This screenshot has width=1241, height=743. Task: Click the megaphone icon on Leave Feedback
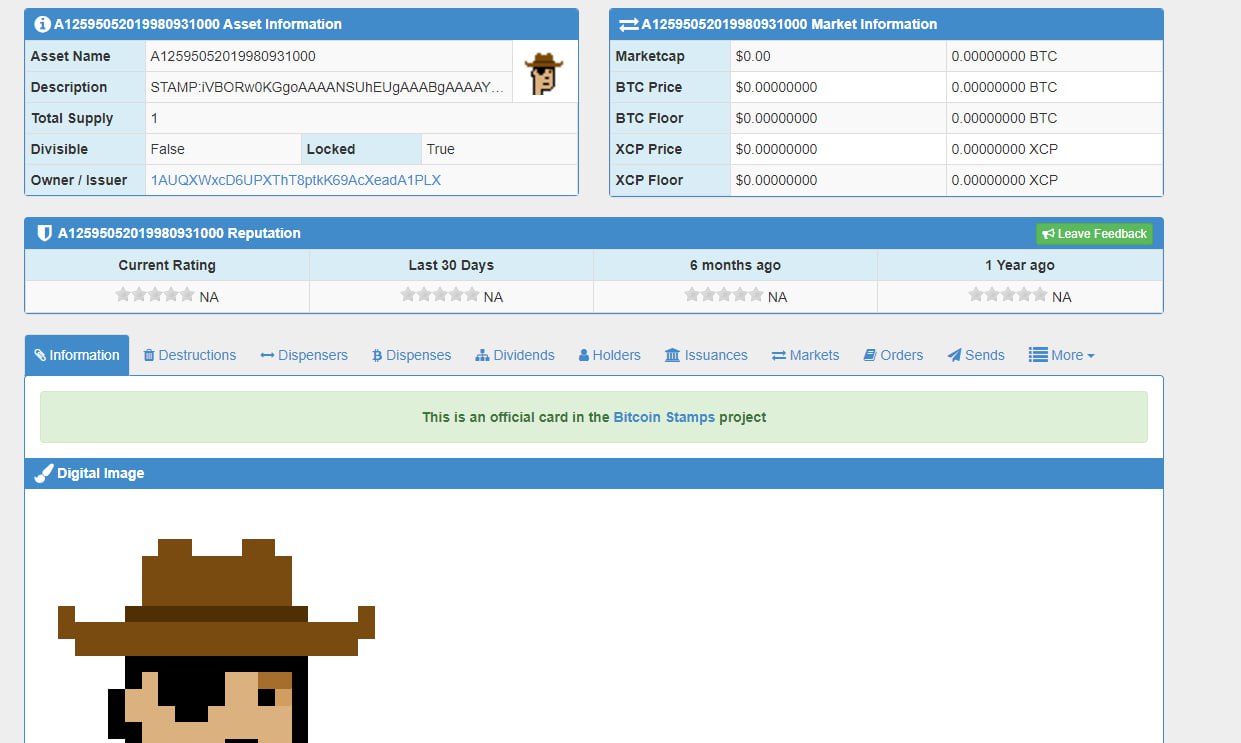tap(1048, 234)
